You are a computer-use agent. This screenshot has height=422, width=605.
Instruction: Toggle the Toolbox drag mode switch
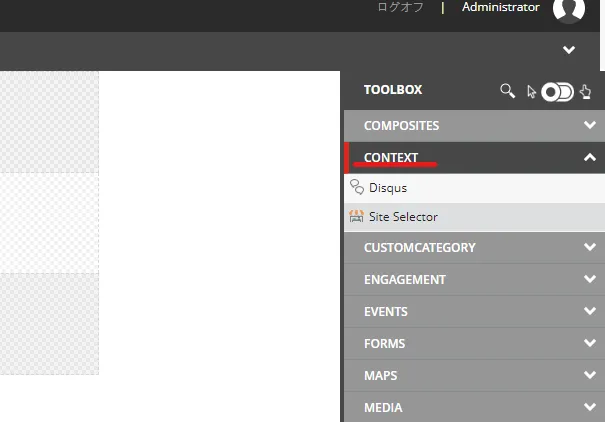pyautogui.click(x=557, y=92)
